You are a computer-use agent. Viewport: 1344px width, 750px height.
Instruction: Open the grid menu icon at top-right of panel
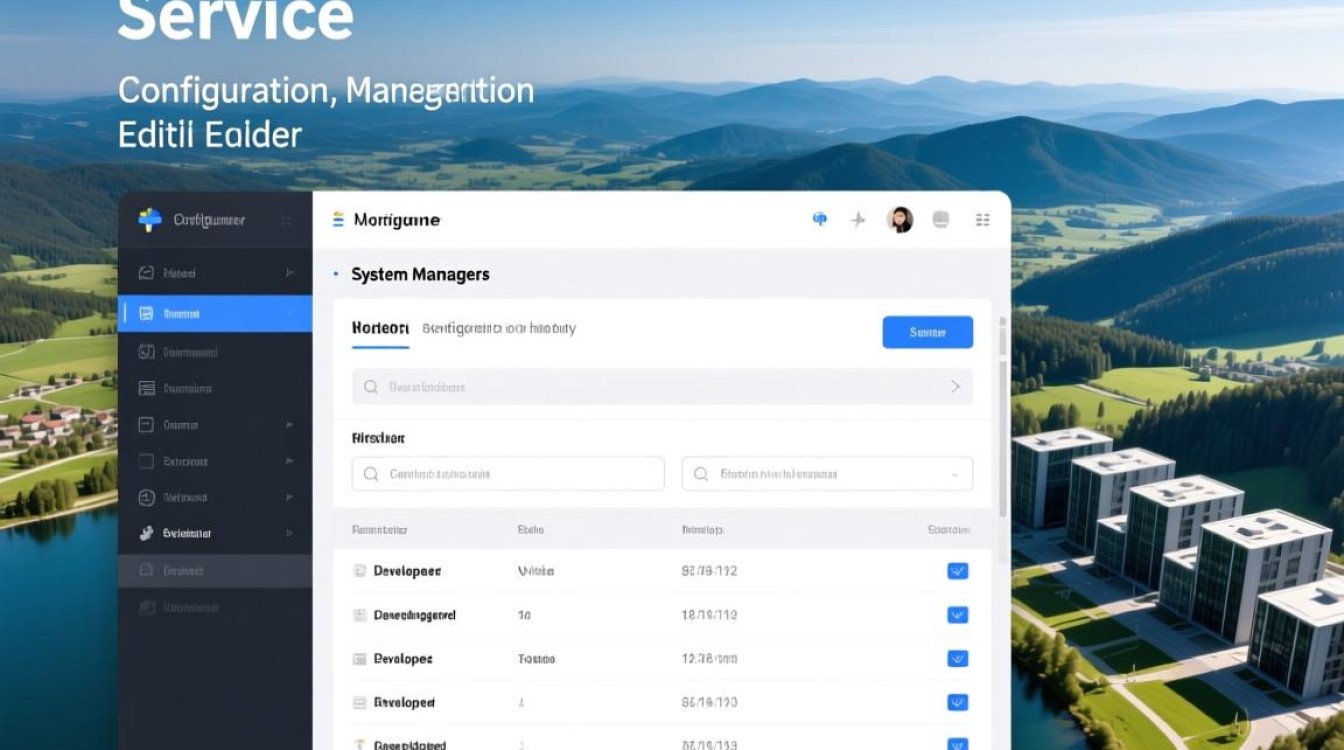pos(982,220)
